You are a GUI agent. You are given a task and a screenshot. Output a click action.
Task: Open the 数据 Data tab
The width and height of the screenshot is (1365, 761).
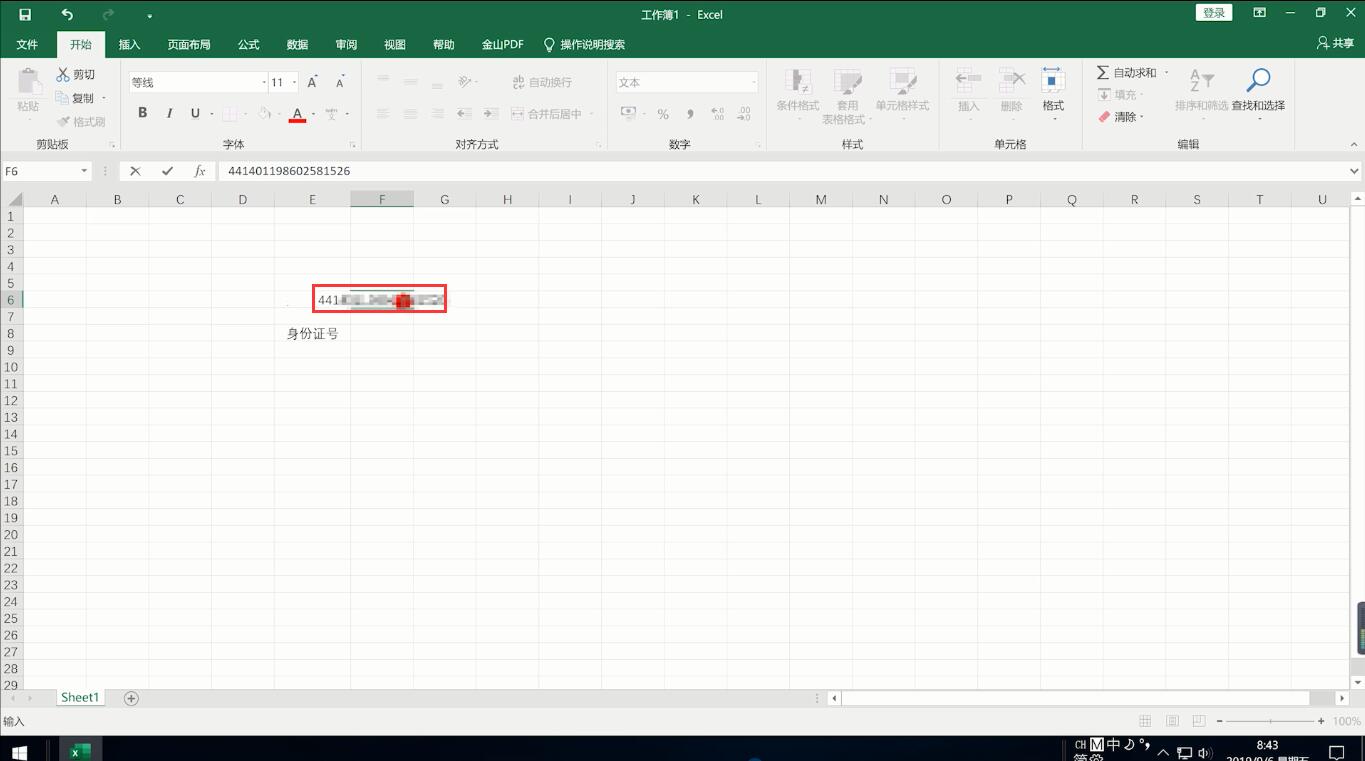pyautogui.click(x=297, y=44)
